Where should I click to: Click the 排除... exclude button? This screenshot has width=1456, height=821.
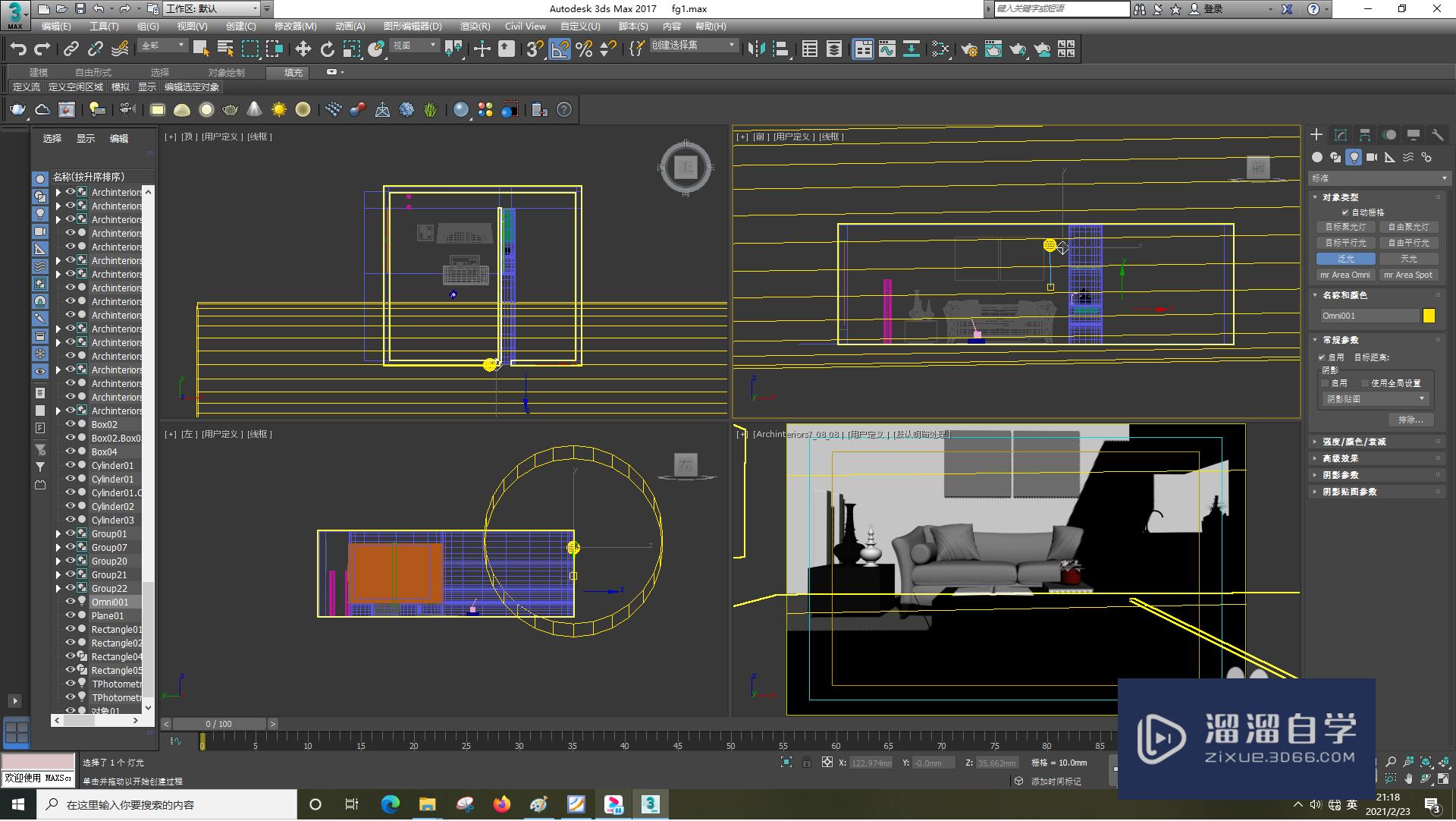tap(1410, 420)
